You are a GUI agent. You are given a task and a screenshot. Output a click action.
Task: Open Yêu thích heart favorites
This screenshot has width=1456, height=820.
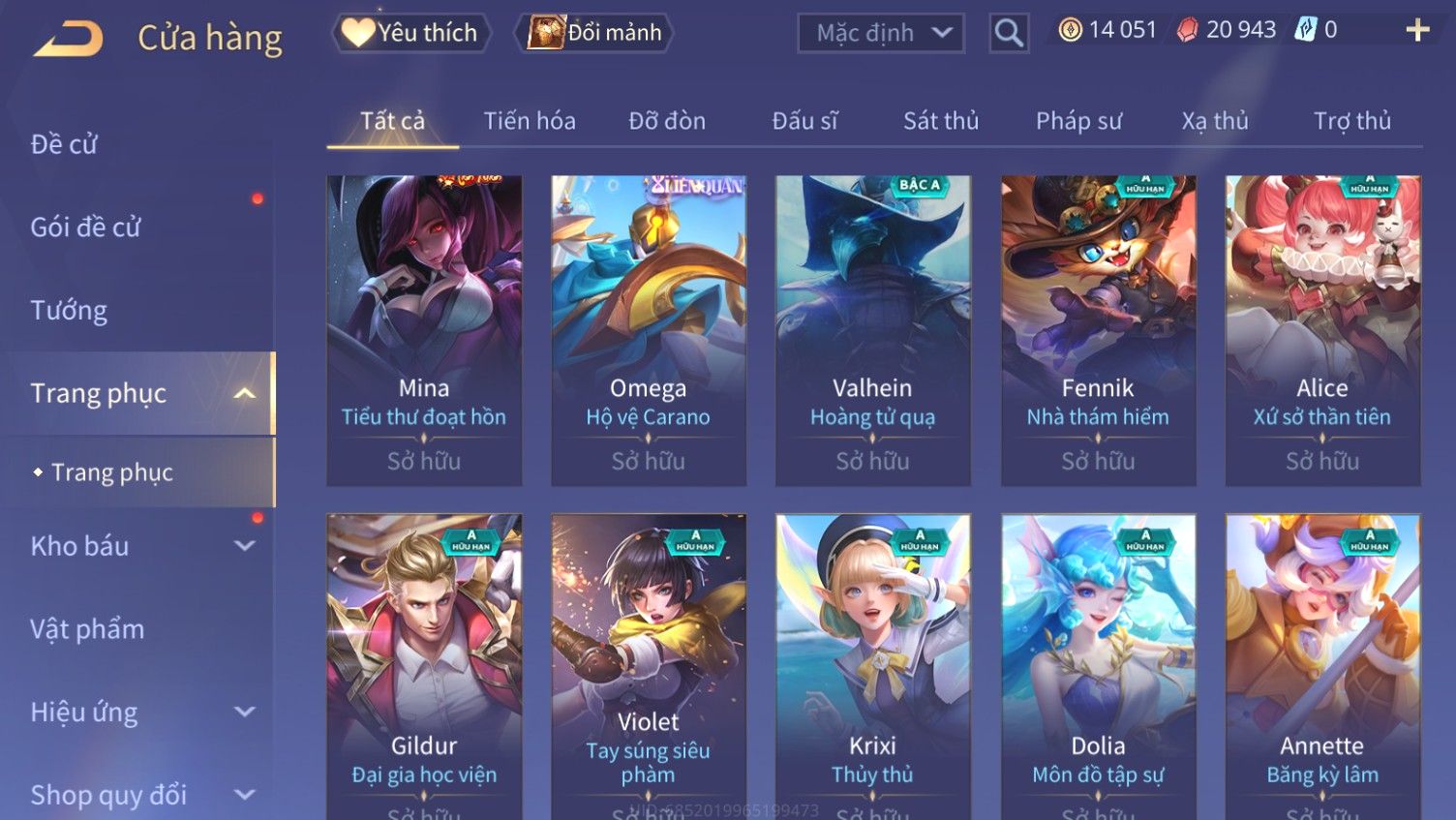click(410, 33)
